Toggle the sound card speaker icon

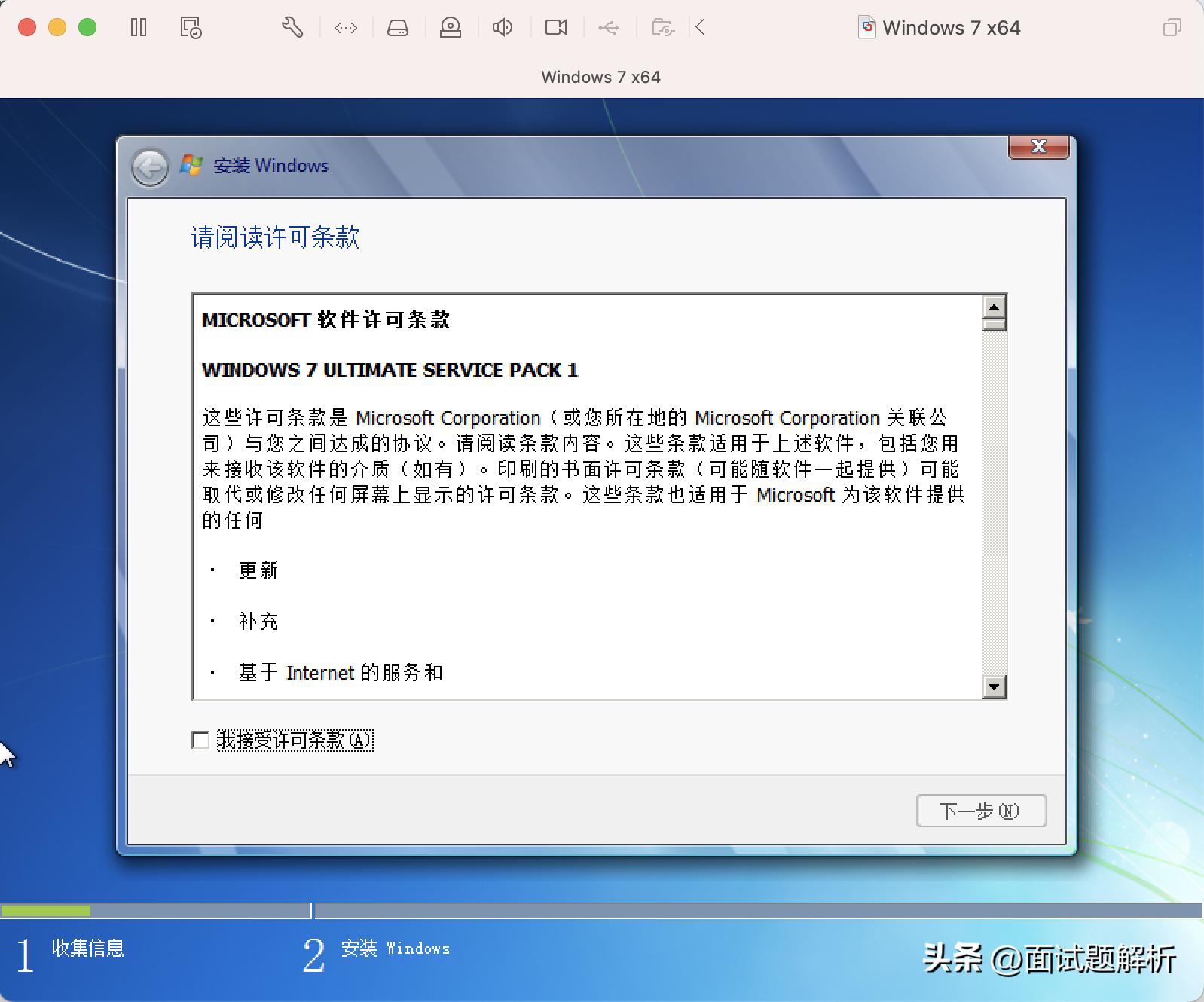pos(503,28)
